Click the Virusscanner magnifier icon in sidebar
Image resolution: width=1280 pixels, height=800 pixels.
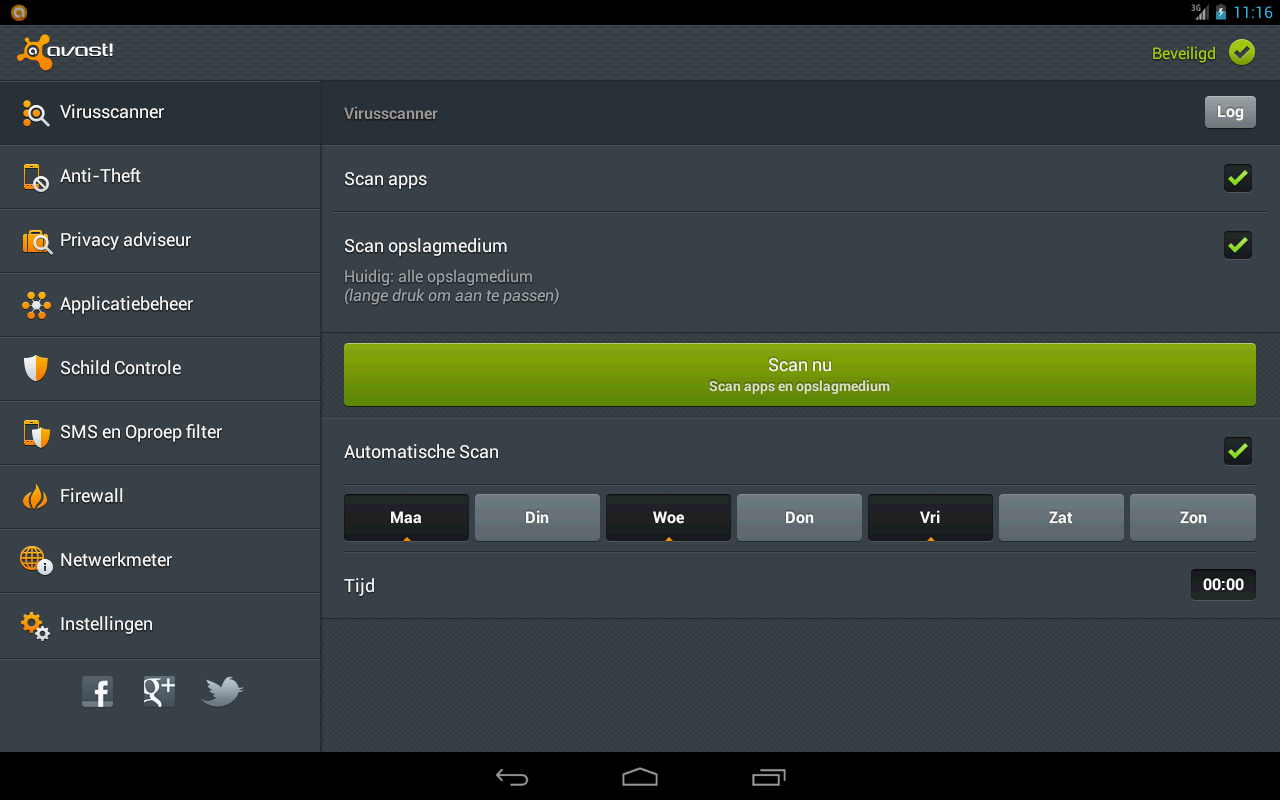36,113
